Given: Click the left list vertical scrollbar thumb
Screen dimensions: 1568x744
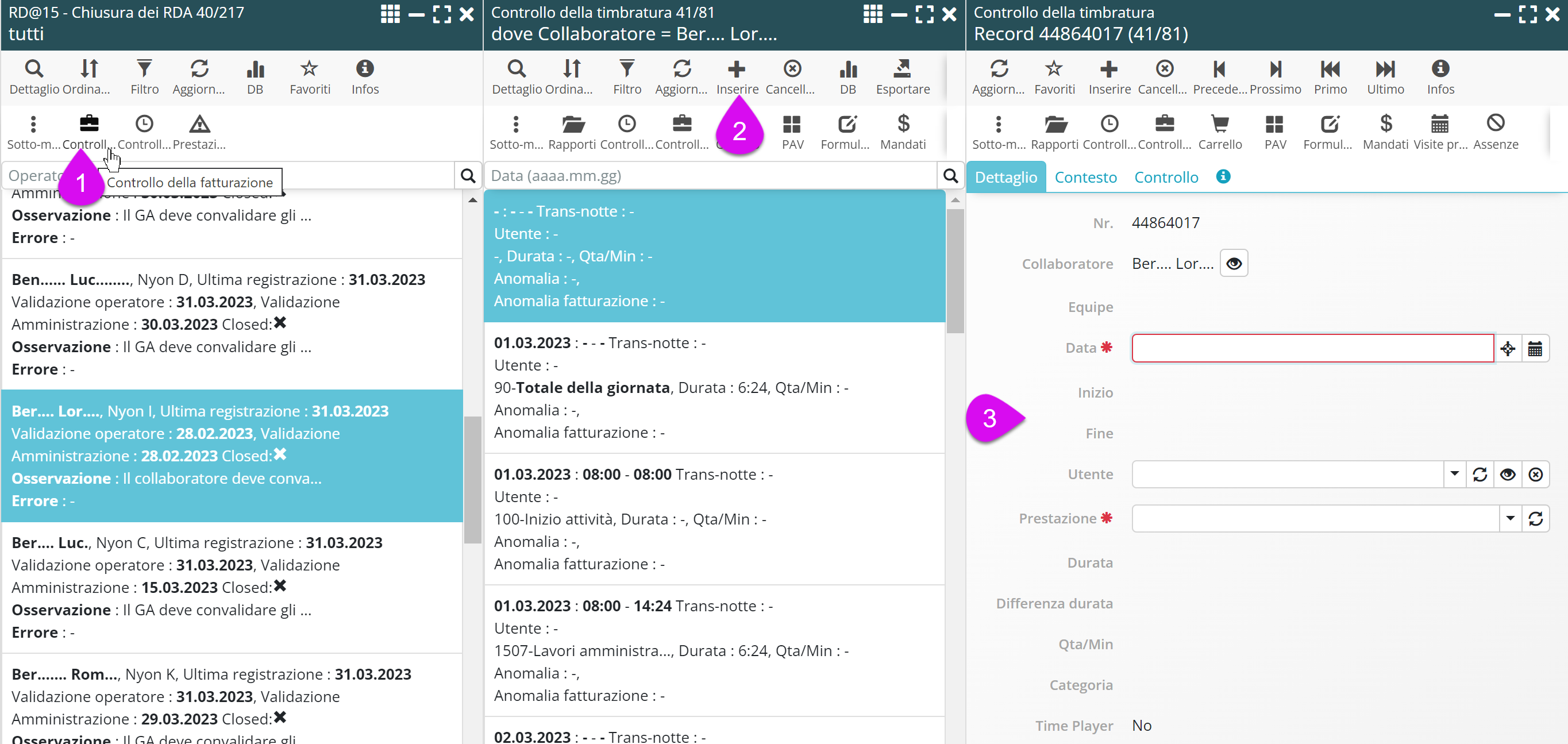Looking at the screenshot, I should 472,479.
